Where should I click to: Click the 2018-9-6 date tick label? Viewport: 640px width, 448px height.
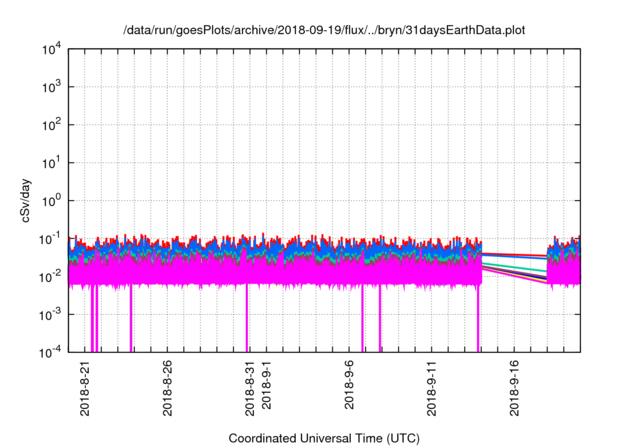coord(349,384)
